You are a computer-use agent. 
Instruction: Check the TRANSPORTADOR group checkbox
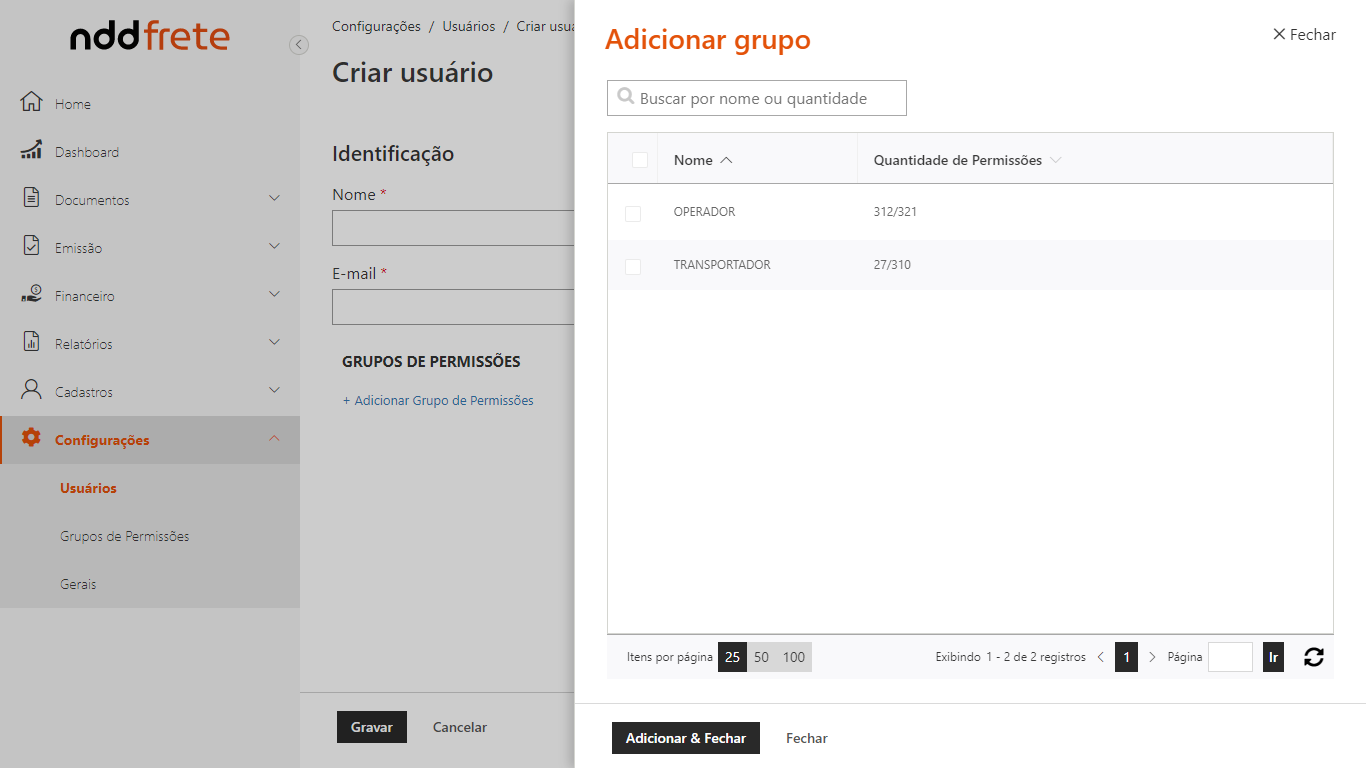tap(633, 266)
